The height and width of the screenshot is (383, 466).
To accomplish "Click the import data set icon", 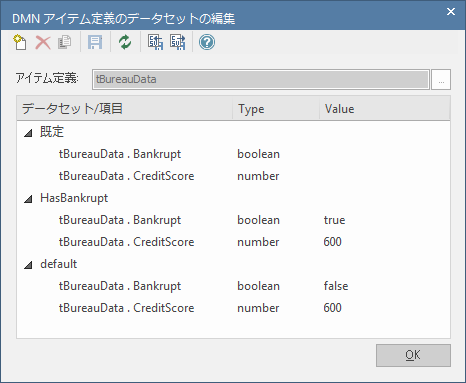I will [155, 42].
